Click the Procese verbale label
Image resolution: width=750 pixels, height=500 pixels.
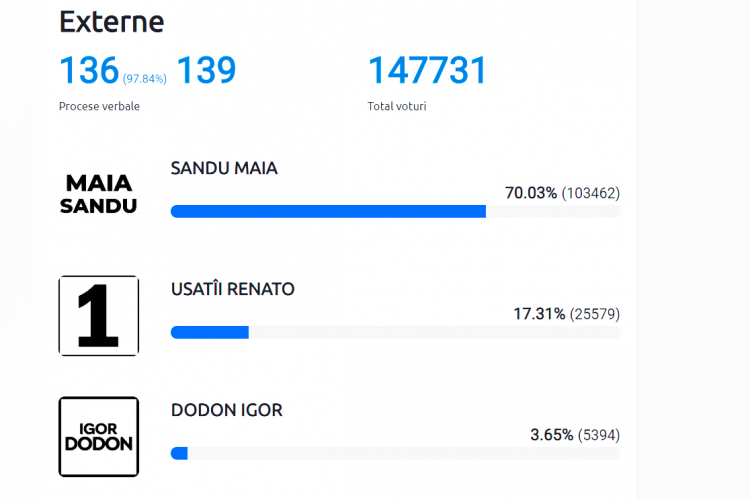click(99, 106)
